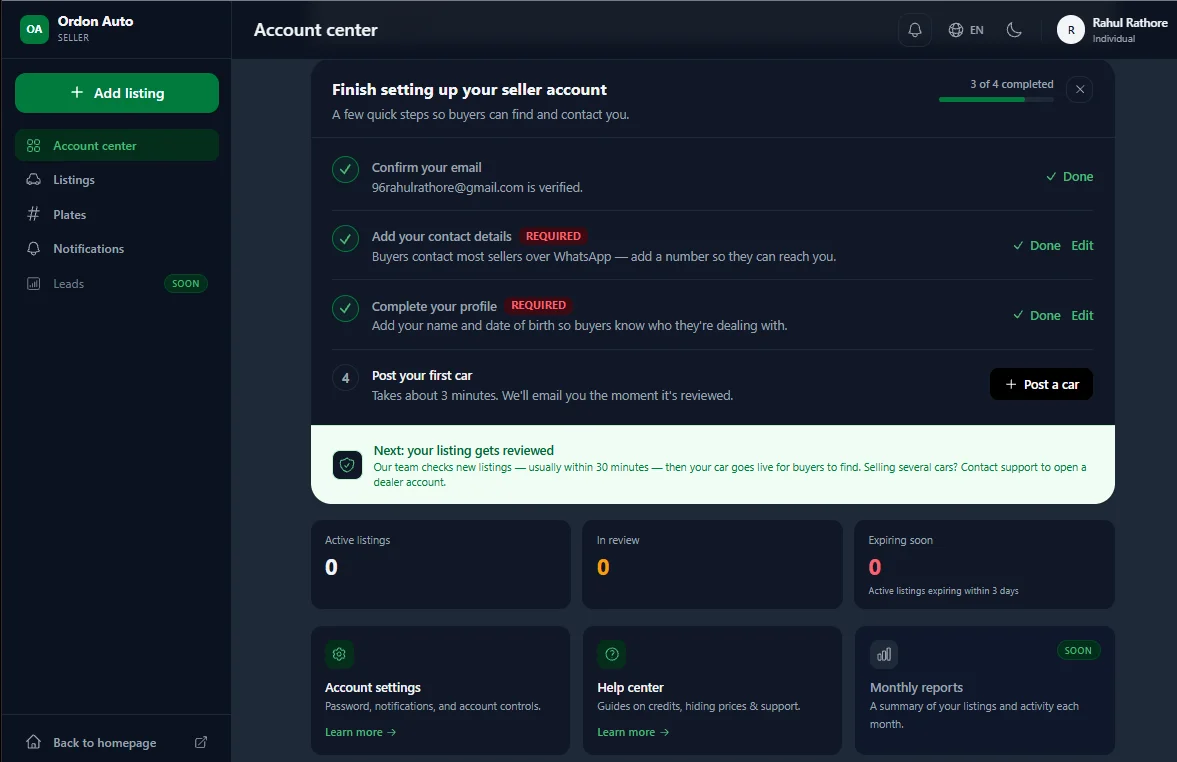This screenshot has height=762, width=1177.
Task: Open Notifications in sidebar
Action: coord(117,249)
